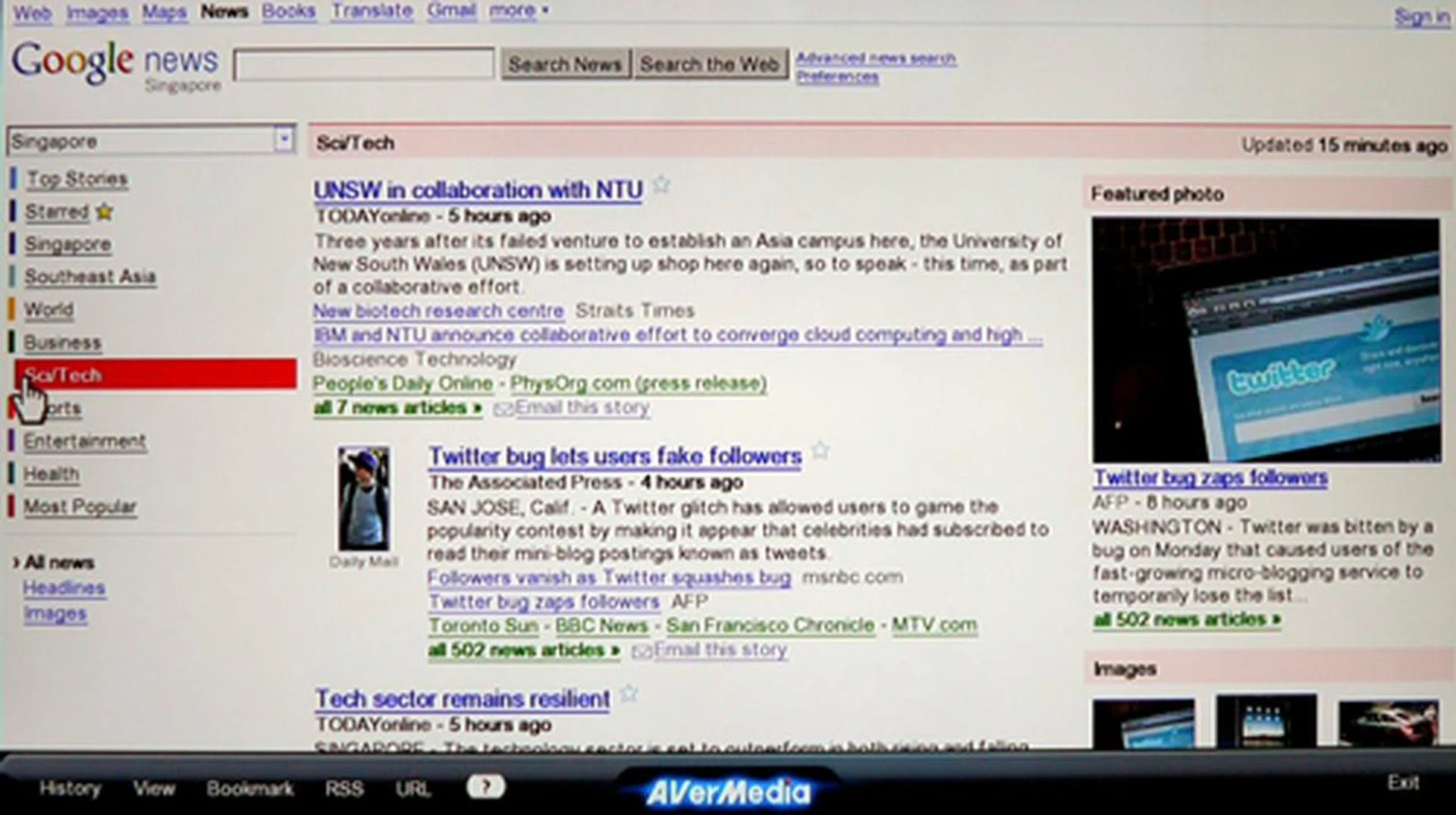Expand the more menu in top navigation
Image resolution: width=1456 pixels, height=815 pixels.
tap(516, 10)
